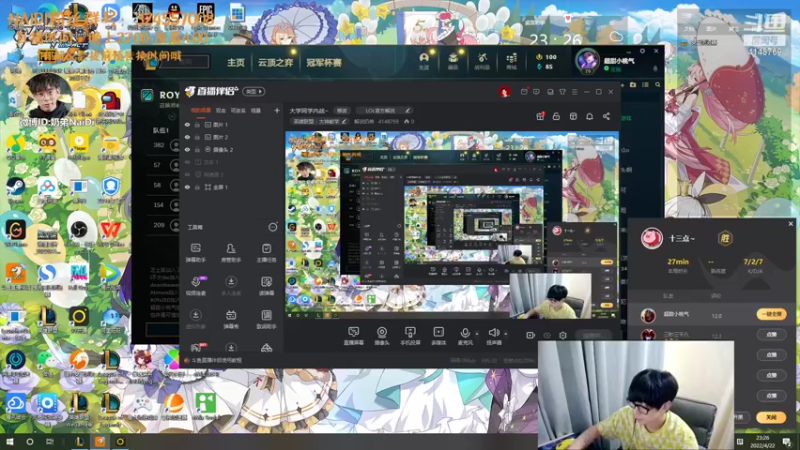The image size is (800, 450).
Task: Open the 房管助手 room manager tool
Action: click(x=231, y=253)
